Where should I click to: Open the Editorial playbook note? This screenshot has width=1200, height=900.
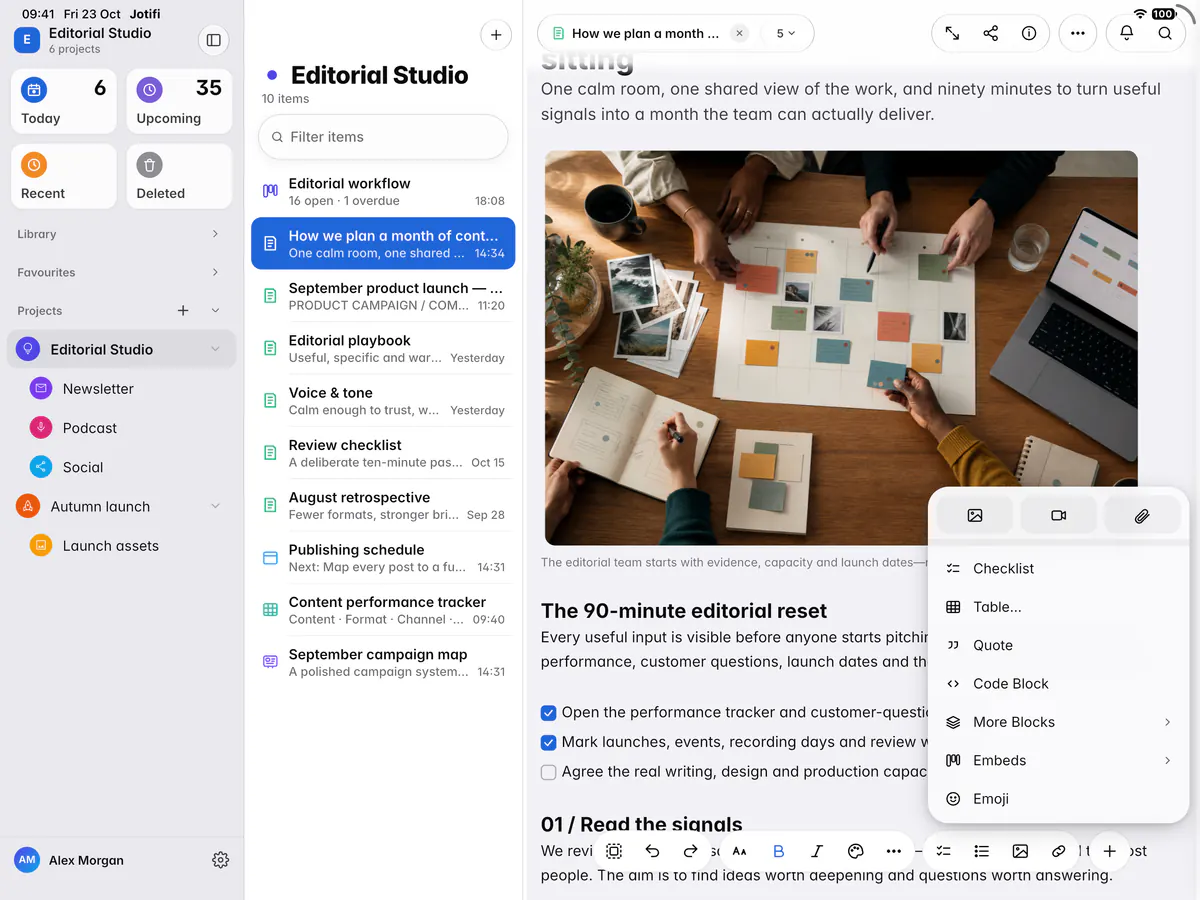pyautogui.click(x=383, y=348)
